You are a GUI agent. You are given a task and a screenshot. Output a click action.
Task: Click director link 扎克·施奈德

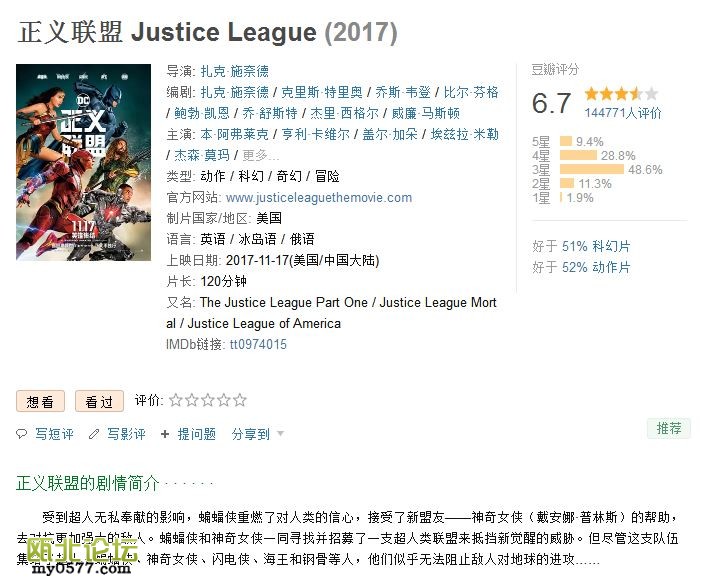point(235,71)
